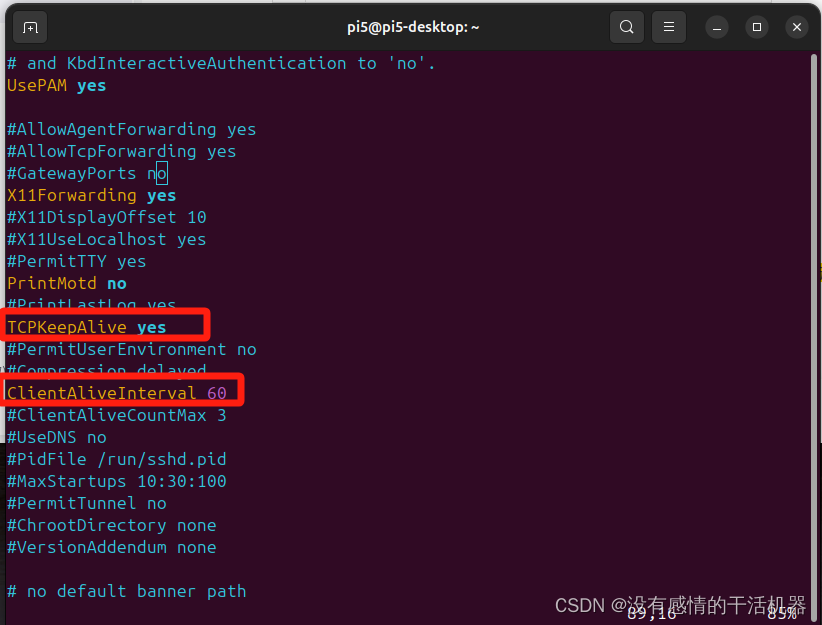Select the X11Forwarding yes setting

pos(90,195)
